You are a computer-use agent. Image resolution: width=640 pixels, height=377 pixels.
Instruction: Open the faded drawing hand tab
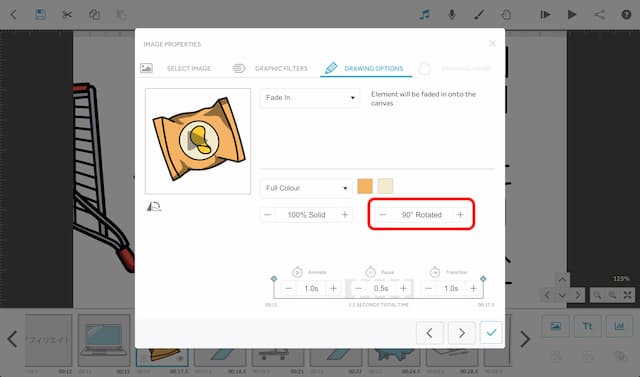coord(454,68)
